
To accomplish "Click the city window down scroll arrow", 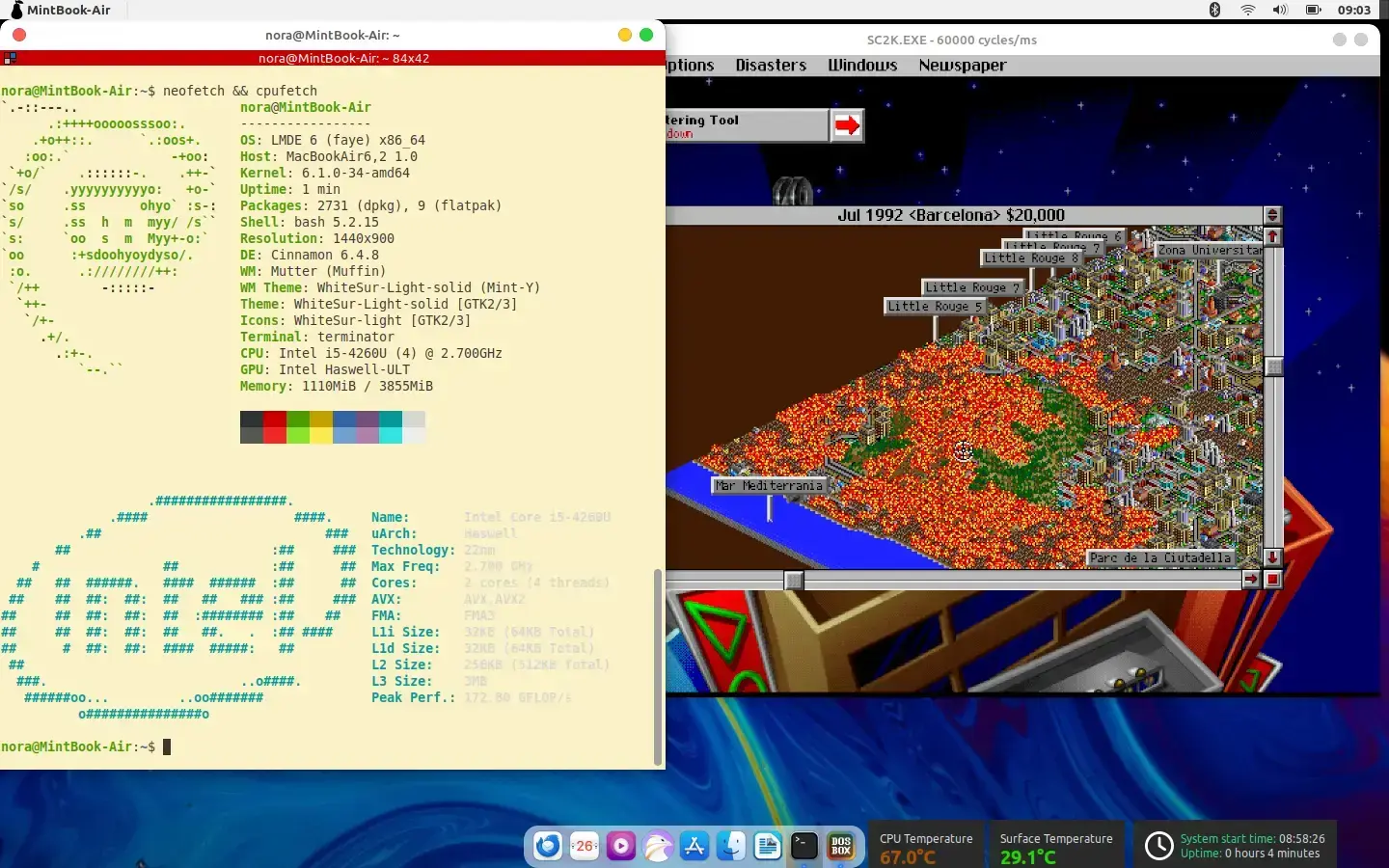I will (1272, 557).
